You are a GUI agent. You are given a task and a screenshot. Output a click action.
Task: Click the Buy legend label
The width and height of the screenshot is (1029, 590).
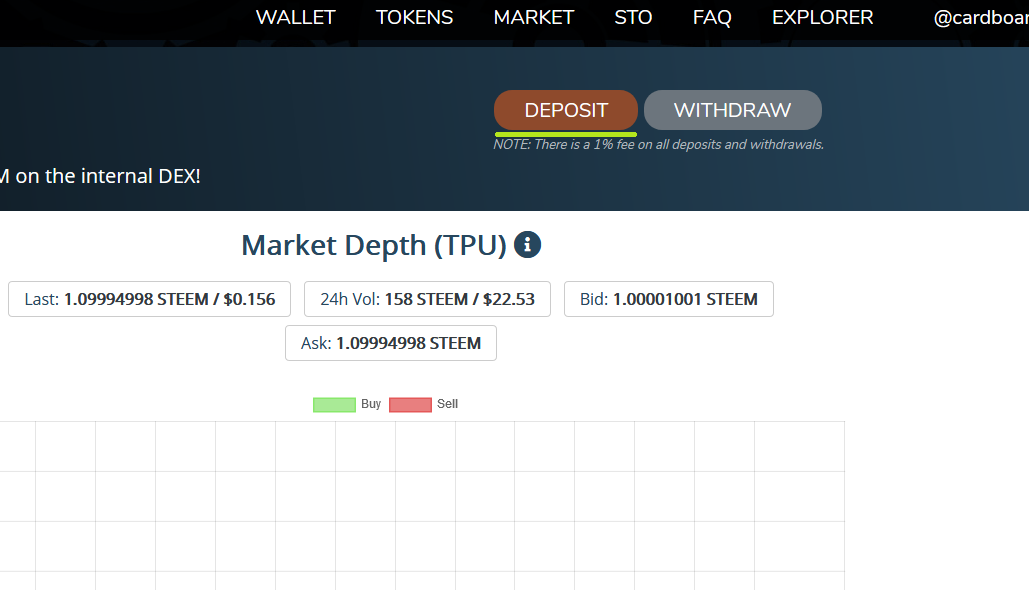[x=371, y=404]
